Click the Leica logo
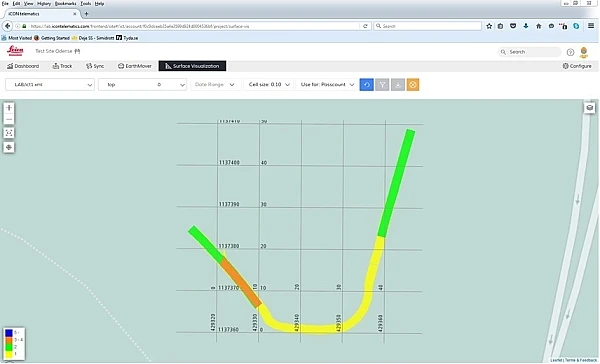 [x=15, y=51]
